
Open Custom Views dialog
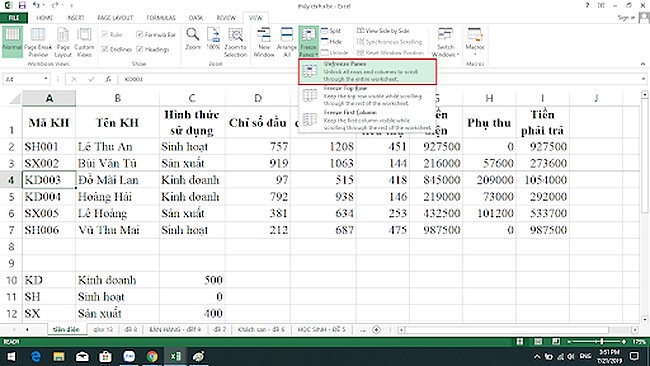(x=84, y=42)
